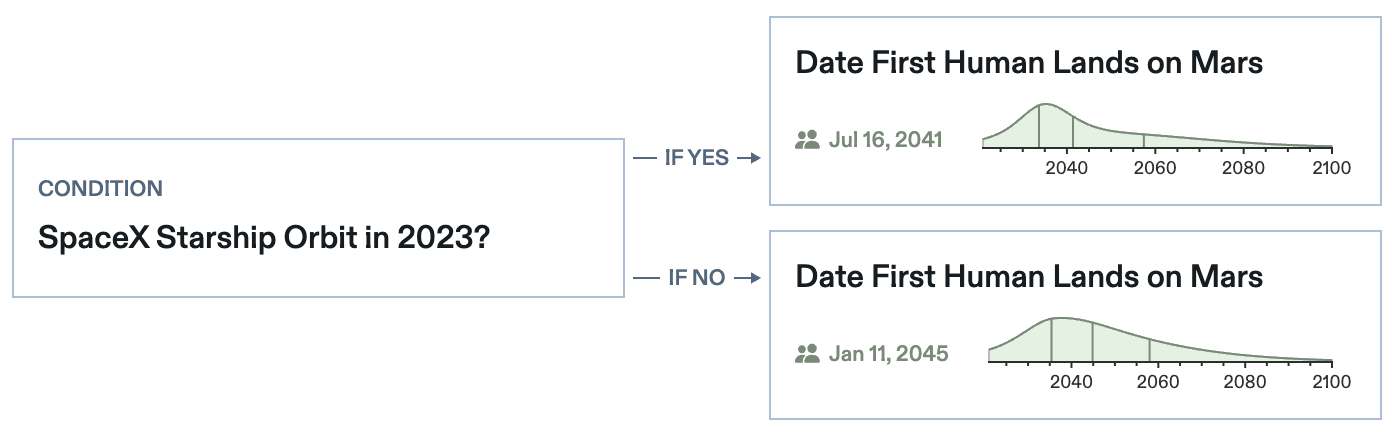Click the IF NO label text
Viewport: 1396px width, 432px height.
click(696, 278)
